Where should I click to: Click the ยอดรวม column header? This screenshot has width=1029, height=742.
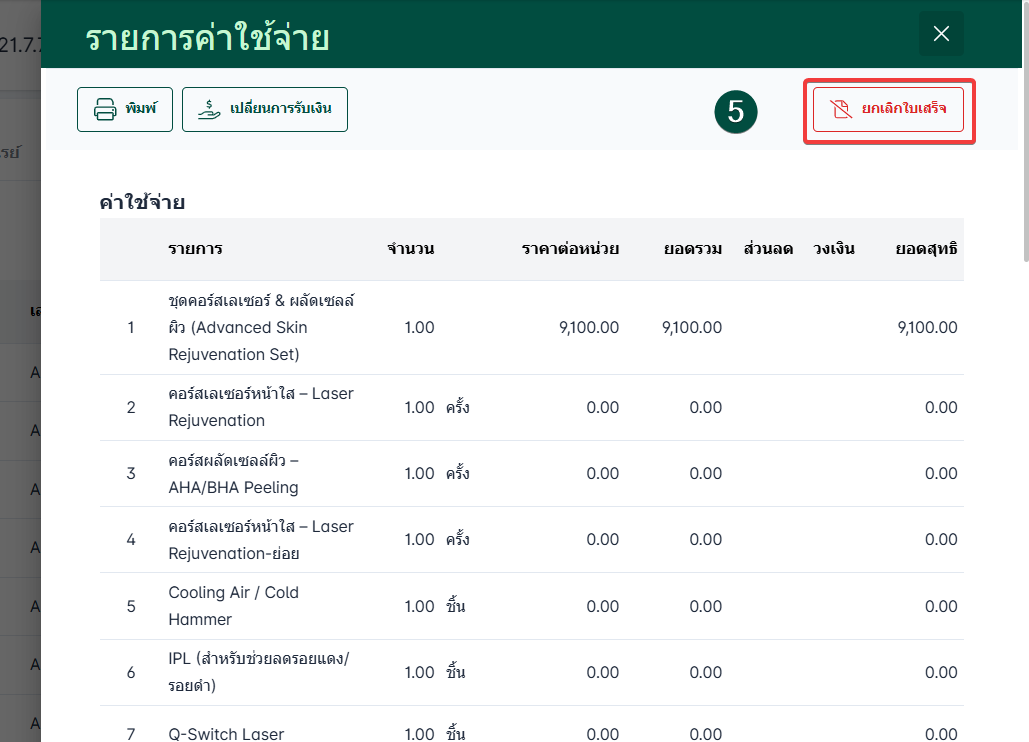pos(692,249)
